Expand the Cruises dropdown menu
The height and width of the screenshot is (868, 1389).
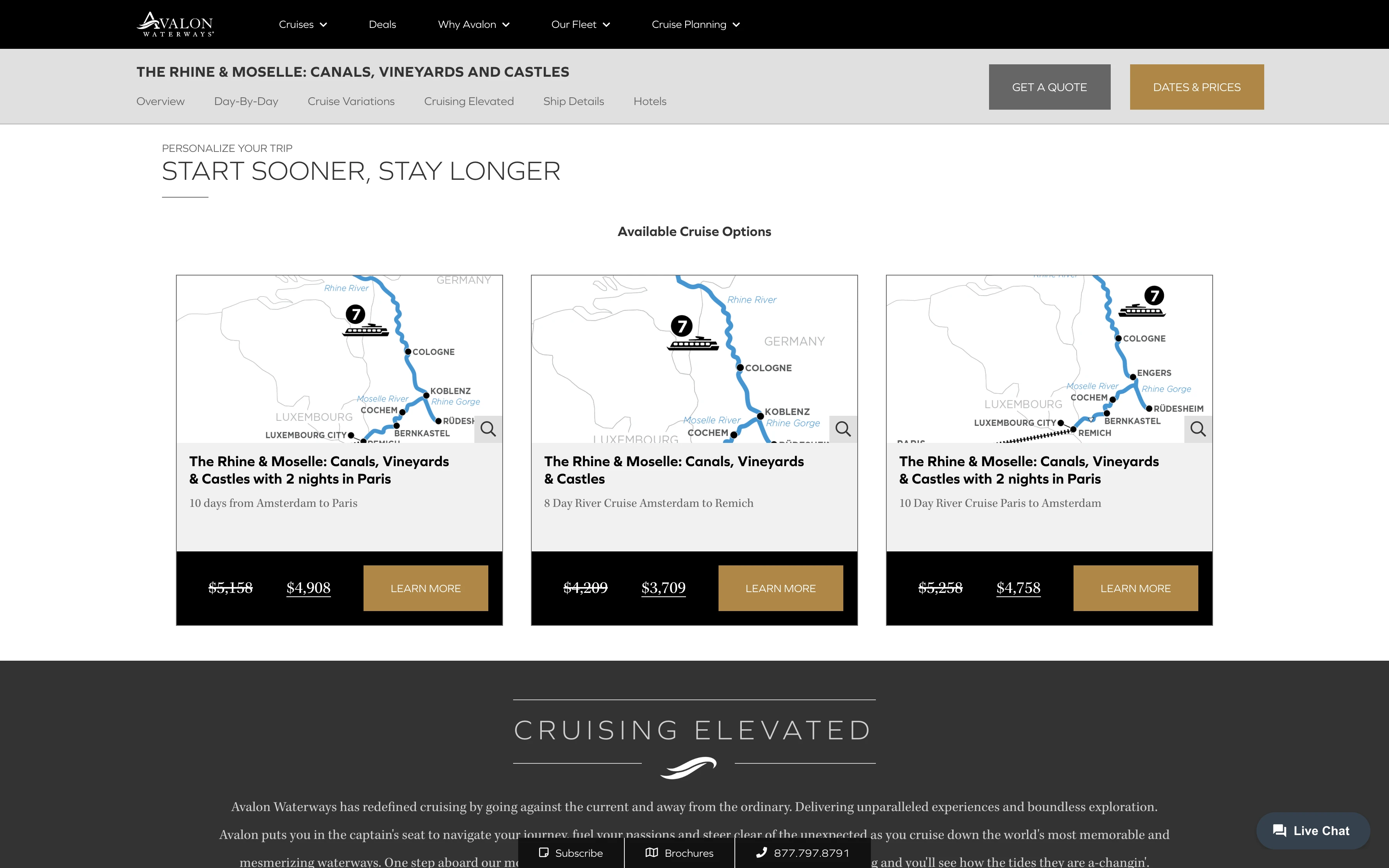pos(303,24)
